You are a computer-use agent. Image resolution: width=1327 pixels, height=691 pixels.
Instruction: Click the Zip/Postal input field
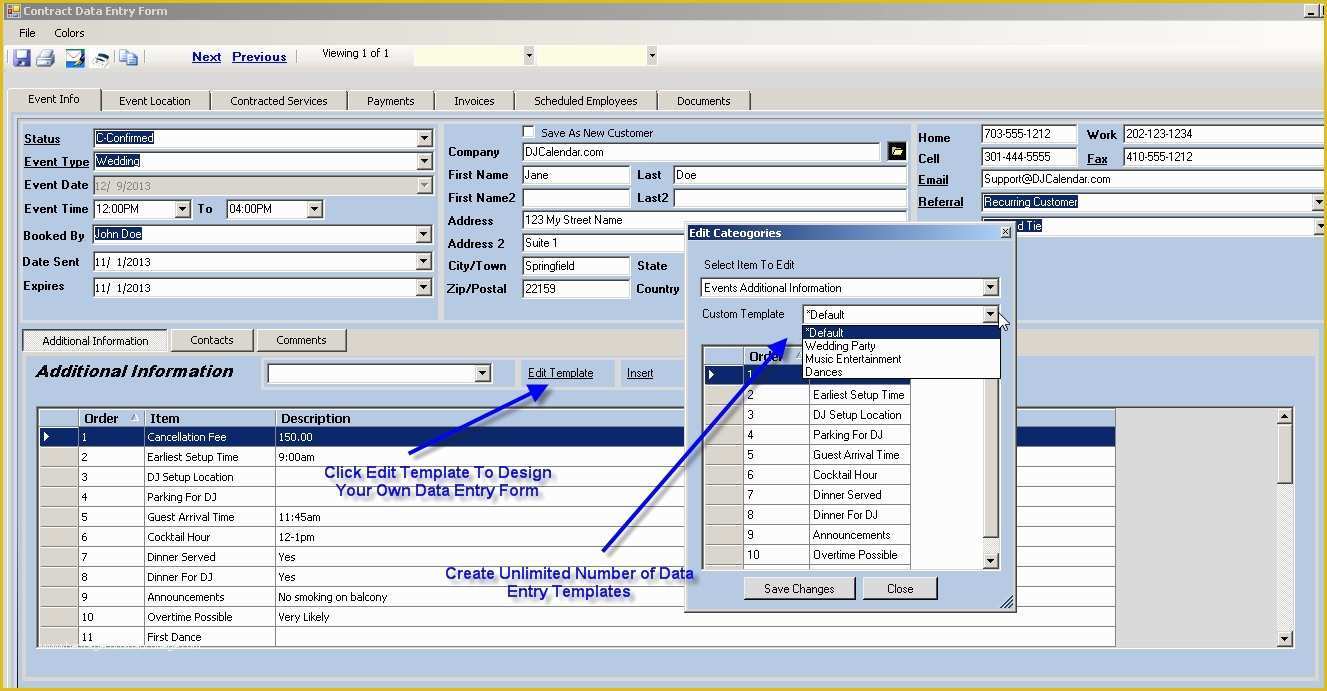point(575,289)
